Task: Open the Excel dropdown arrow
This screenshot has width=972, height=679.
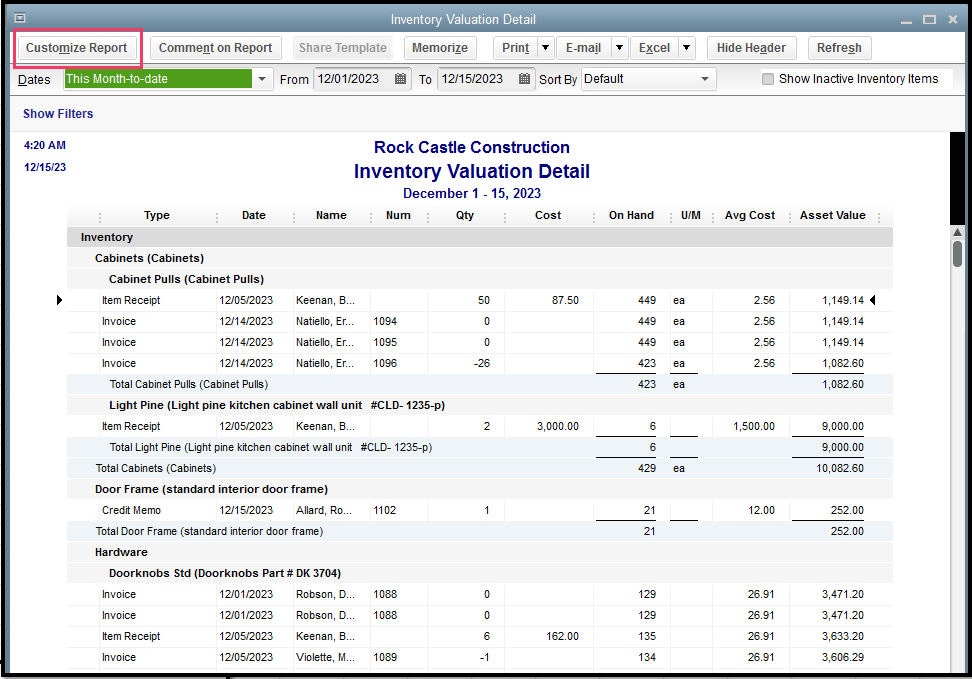Action: pyautogui.click(x=687, y=48)
